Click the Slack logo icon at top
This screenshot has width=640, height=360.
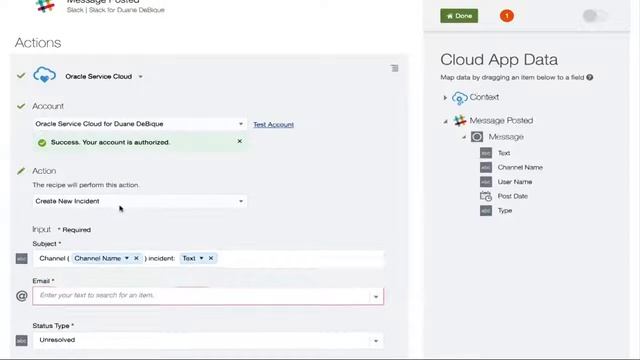click(45, 6)
